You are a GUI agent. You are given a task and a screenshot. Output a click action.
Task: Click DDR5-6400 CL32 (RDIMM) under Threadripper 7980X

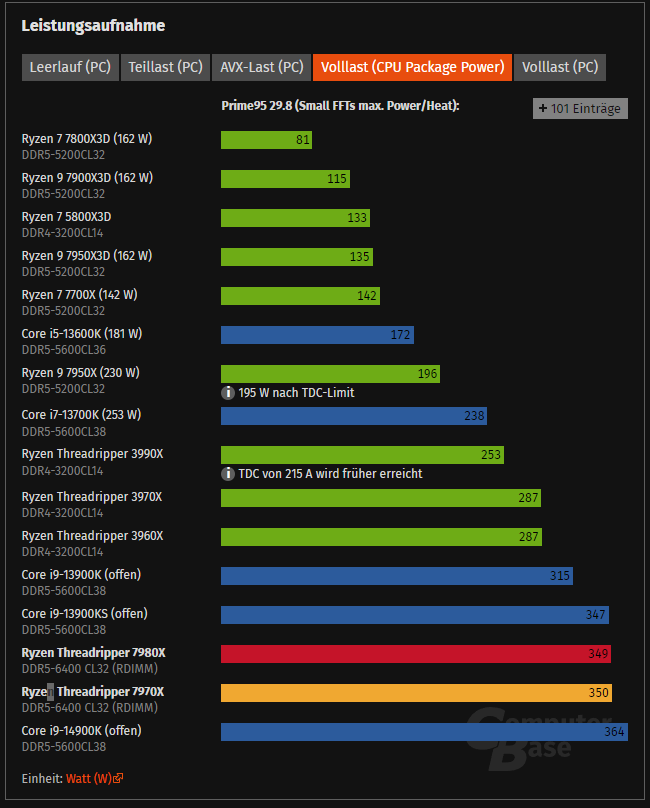pyautogui.click(x=90, y=669)
